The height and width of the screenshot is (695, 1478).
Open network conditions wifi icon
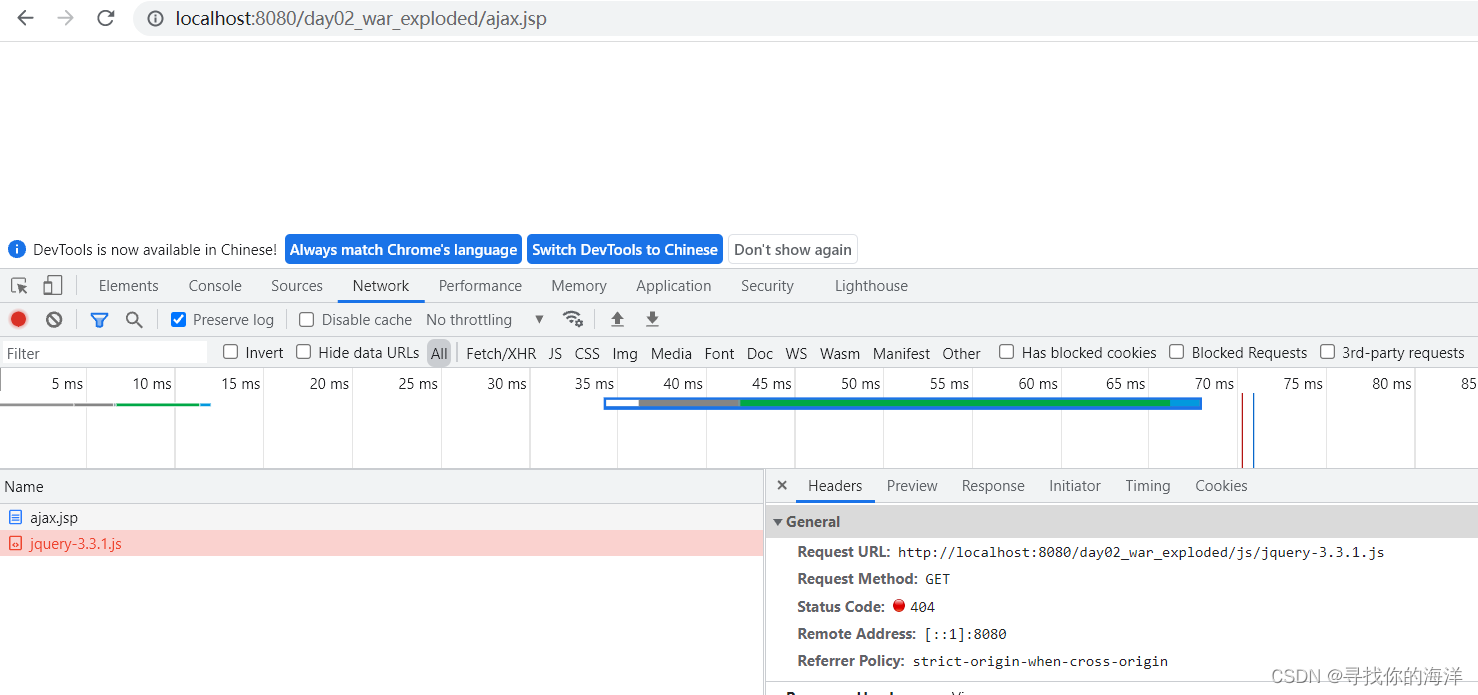(x=573, y=319)
